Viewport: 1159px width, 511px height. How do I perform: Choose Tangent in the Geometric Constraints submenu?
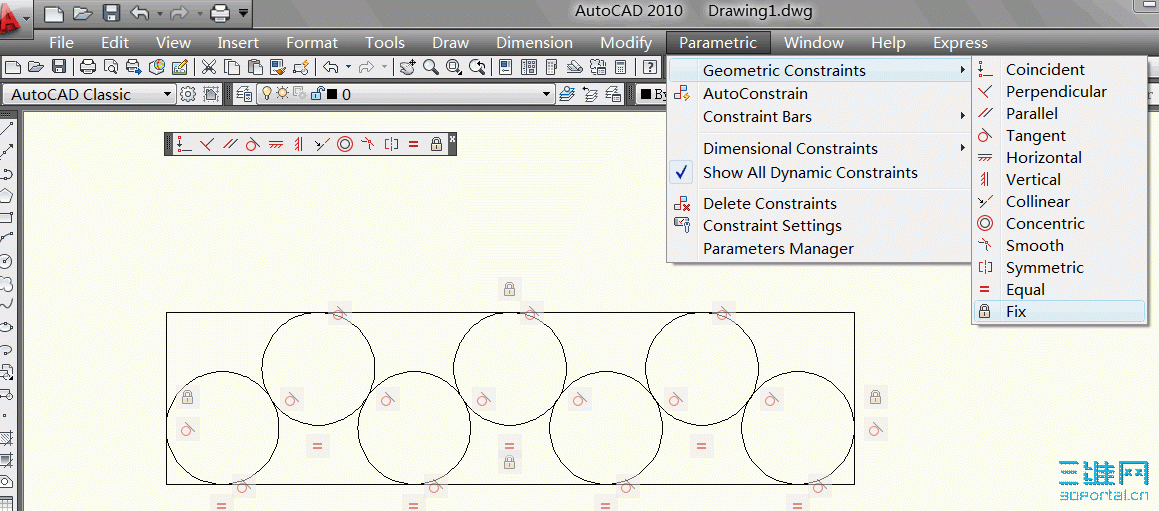(x=1058, y=136)
